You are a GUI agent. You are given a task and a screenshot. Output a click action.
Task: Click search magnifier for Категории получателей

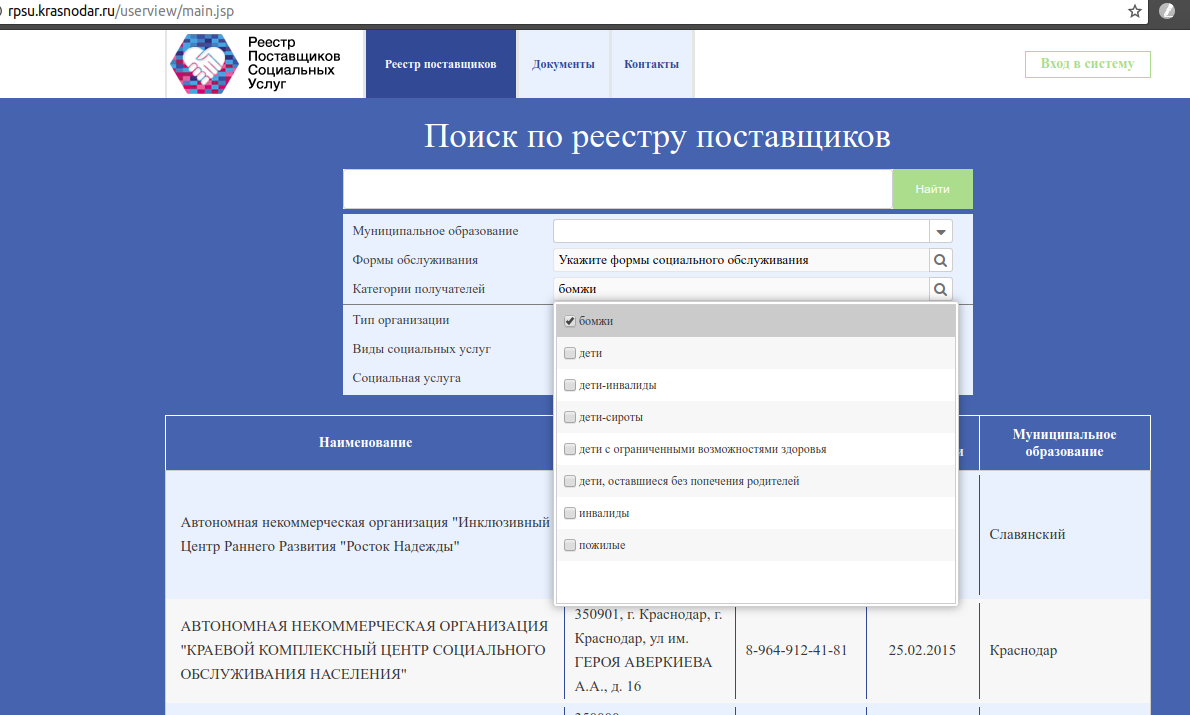click(x=940, y=289)
